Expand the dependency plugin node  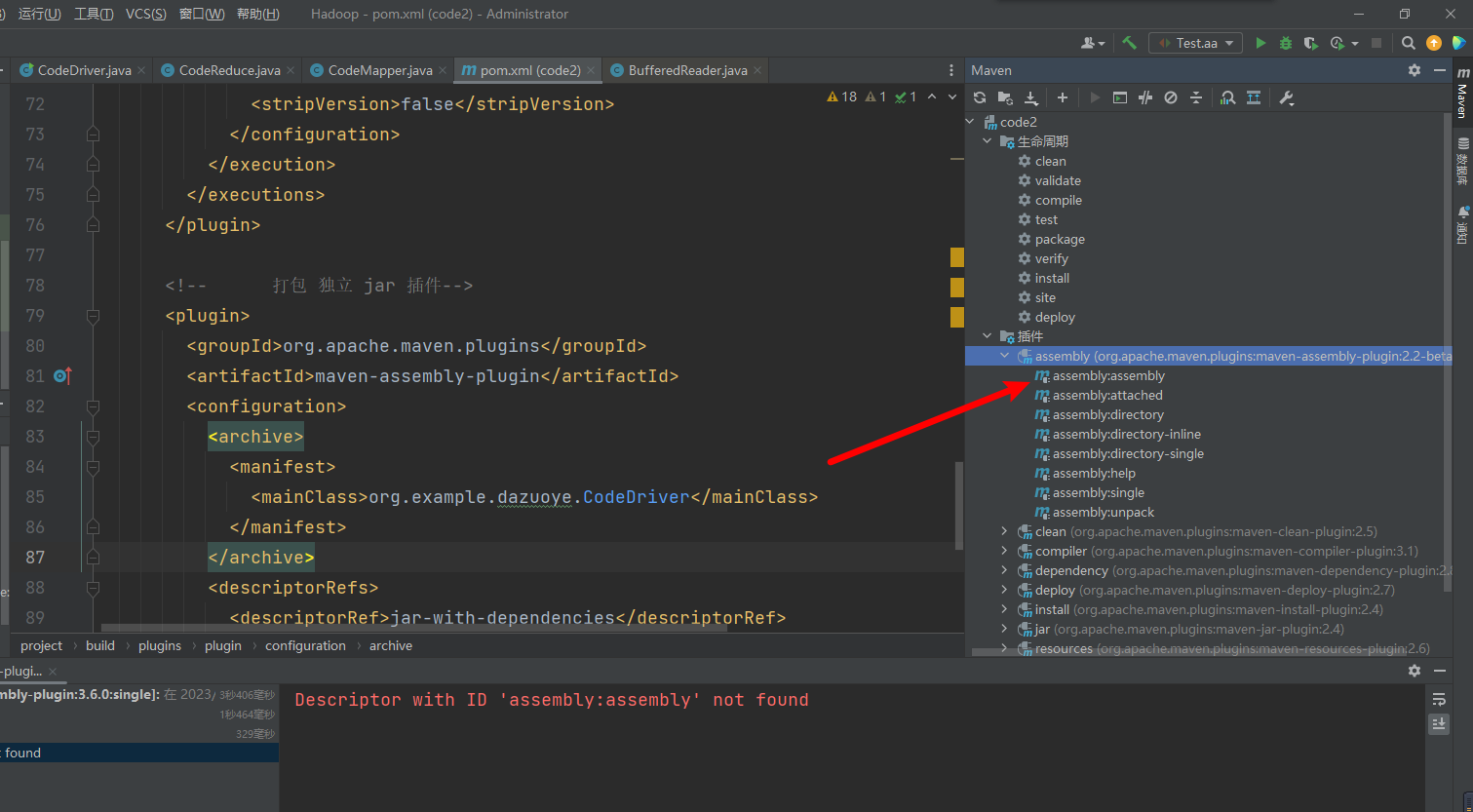pyautogui.click(x=1005, y=570)
